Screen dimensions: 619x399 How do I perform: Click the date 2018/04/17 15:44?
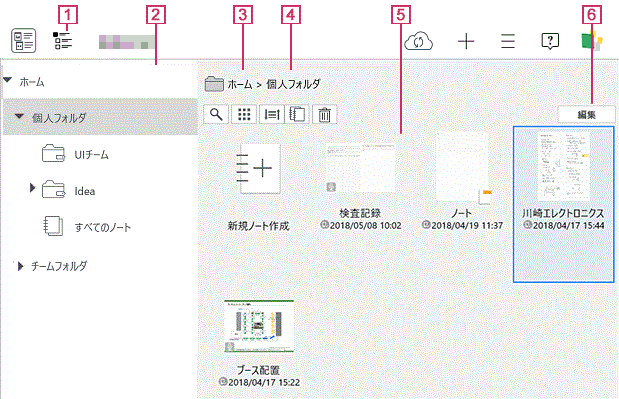[x=569, y=225]
